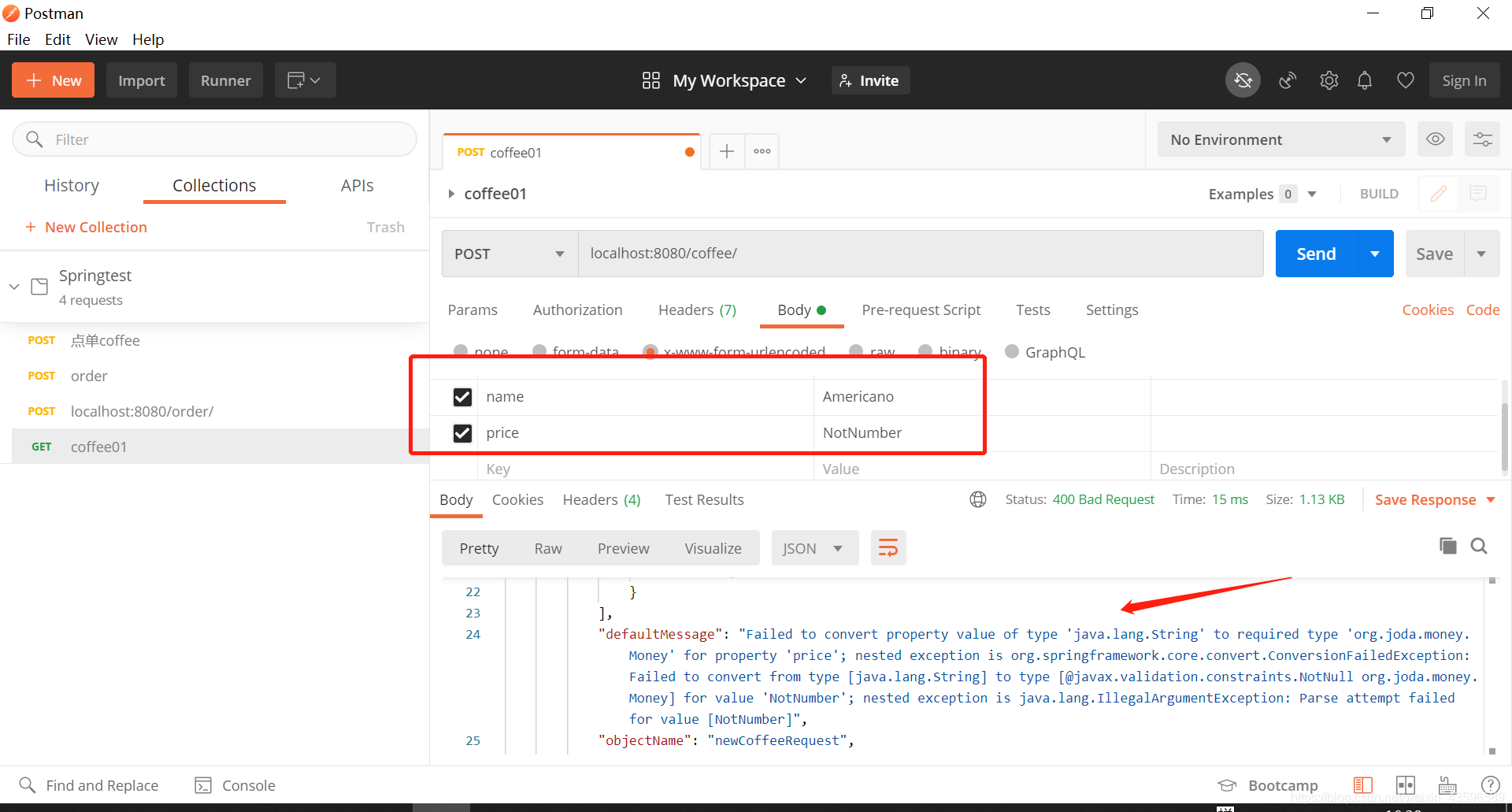Image resolution: width=1512 pixels, height=812 pixels.
Task: Open the response Test Results tab
Action: [704, 499]
